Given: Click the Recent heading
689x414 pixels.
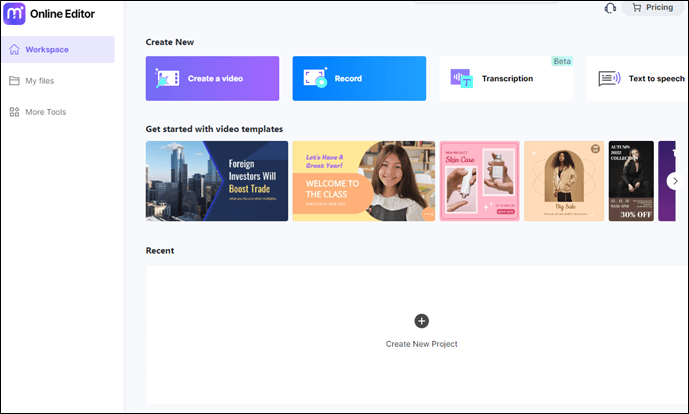Looking at the screenshot, I should 160,251.
